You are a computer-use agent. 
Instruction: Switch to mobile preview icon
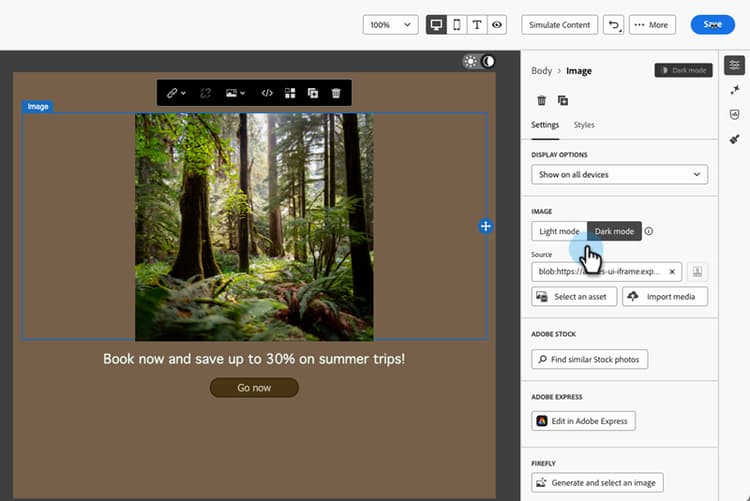[457, 25]
